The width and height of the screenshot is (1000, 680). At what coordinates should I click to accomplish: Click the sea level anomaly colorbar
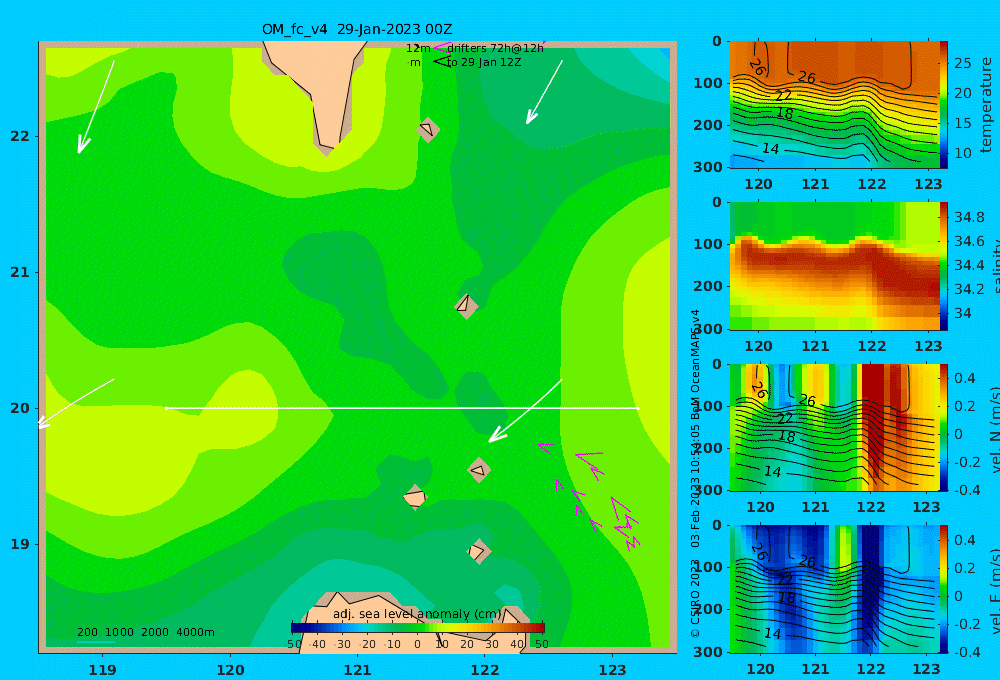pos(418,627)
